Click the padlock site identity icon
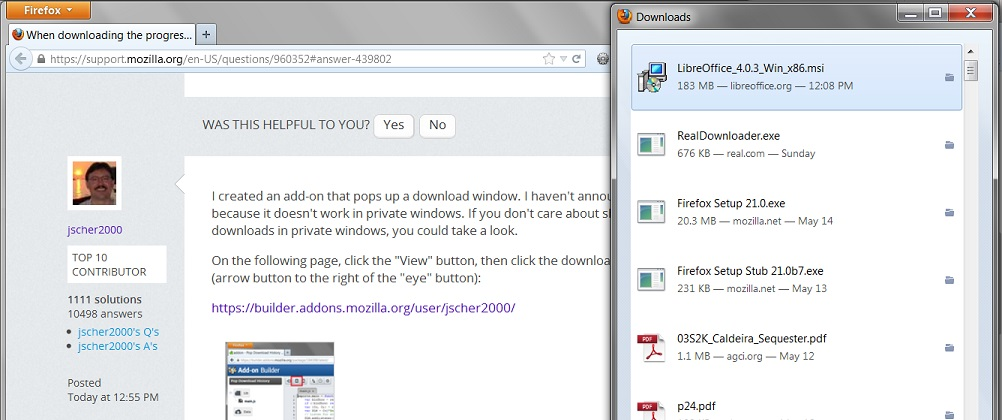The image size is (1002, 420). [x=42, y=59]
